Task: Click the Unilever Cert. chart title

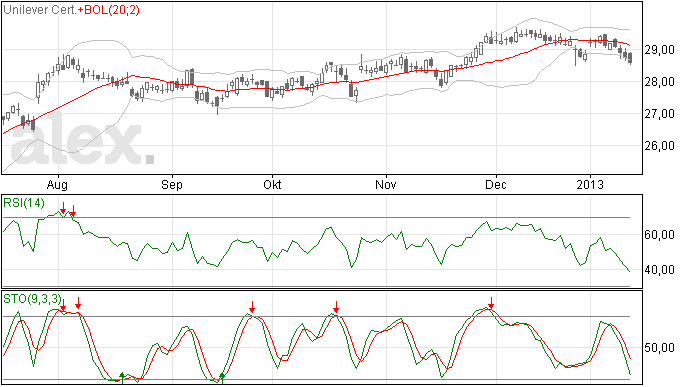Action: click(x=40, y=10)
